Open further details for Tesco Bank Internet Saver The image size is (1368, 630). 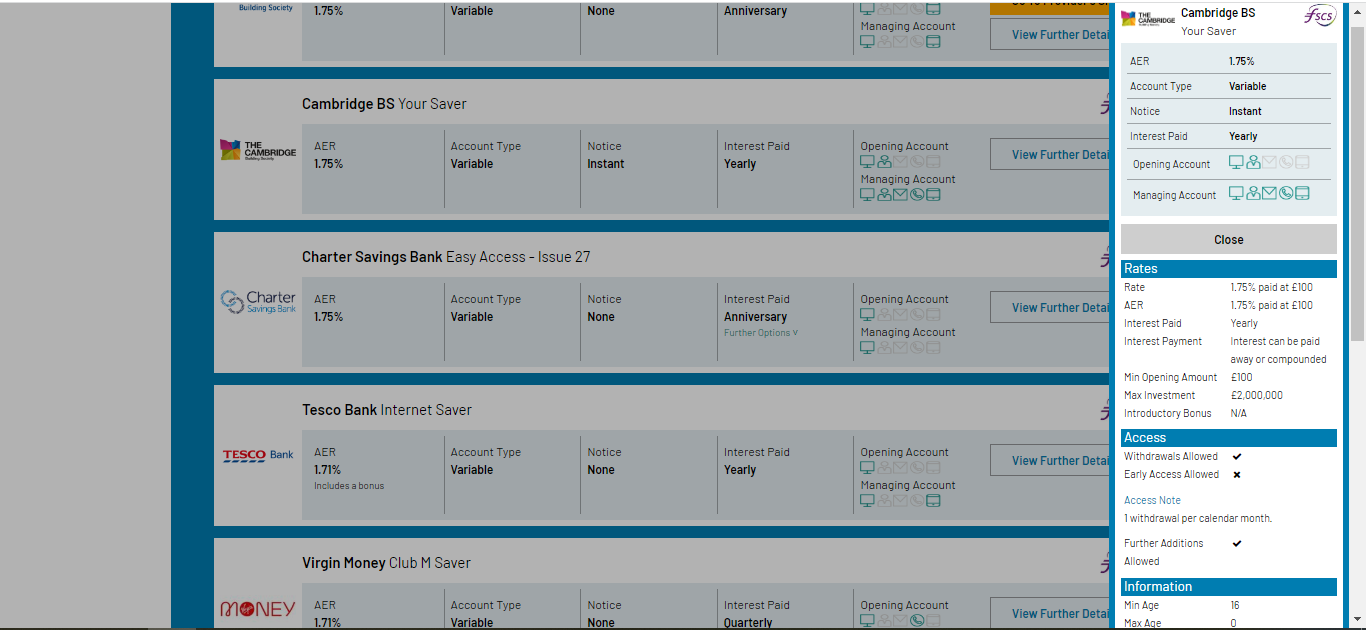tap(1050, 461)
